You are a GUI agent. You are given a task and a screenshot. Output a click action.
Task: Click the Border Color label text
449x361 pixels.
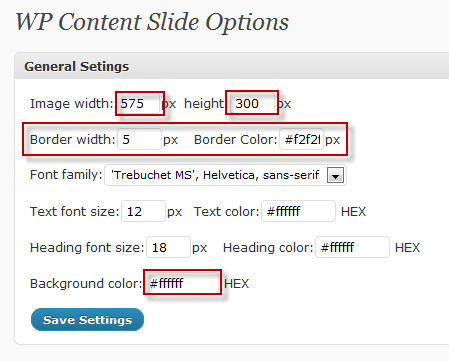pyautogui.click(x=235, y=139)
